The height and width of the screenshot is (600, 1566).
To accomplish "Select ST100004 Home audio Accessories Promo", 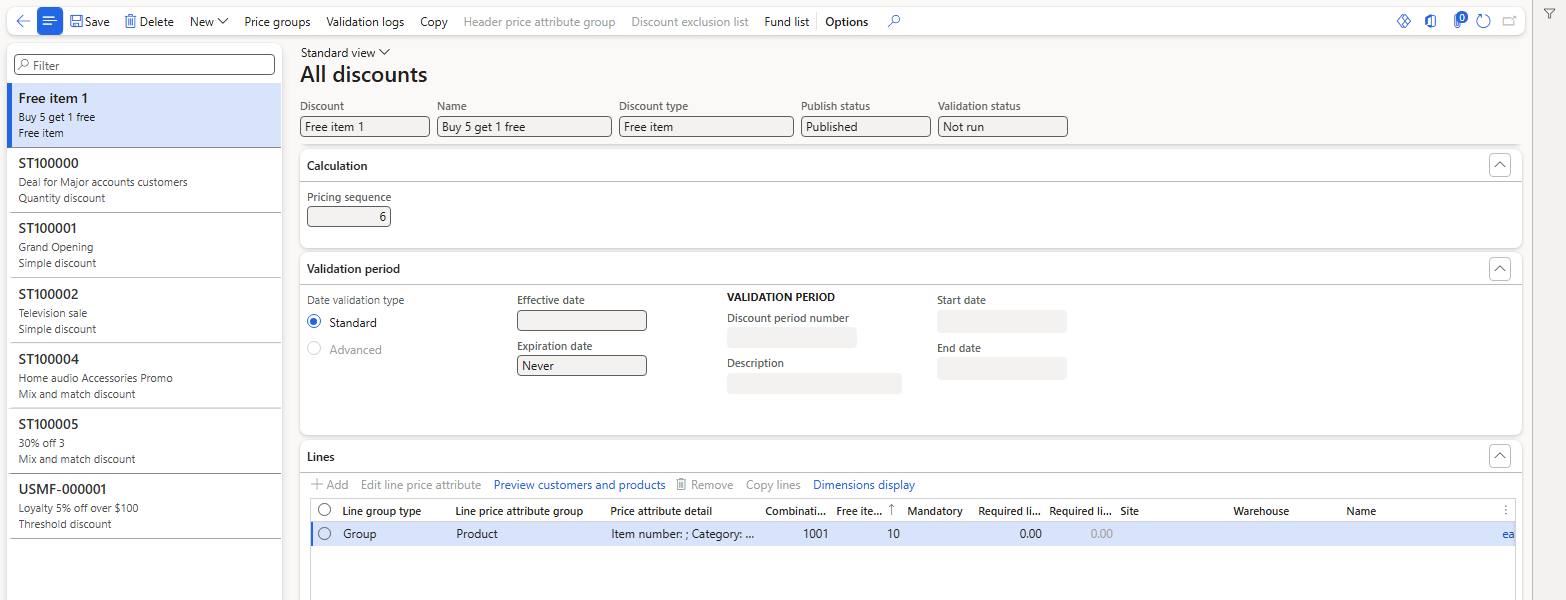I will (x=144, y=376).
